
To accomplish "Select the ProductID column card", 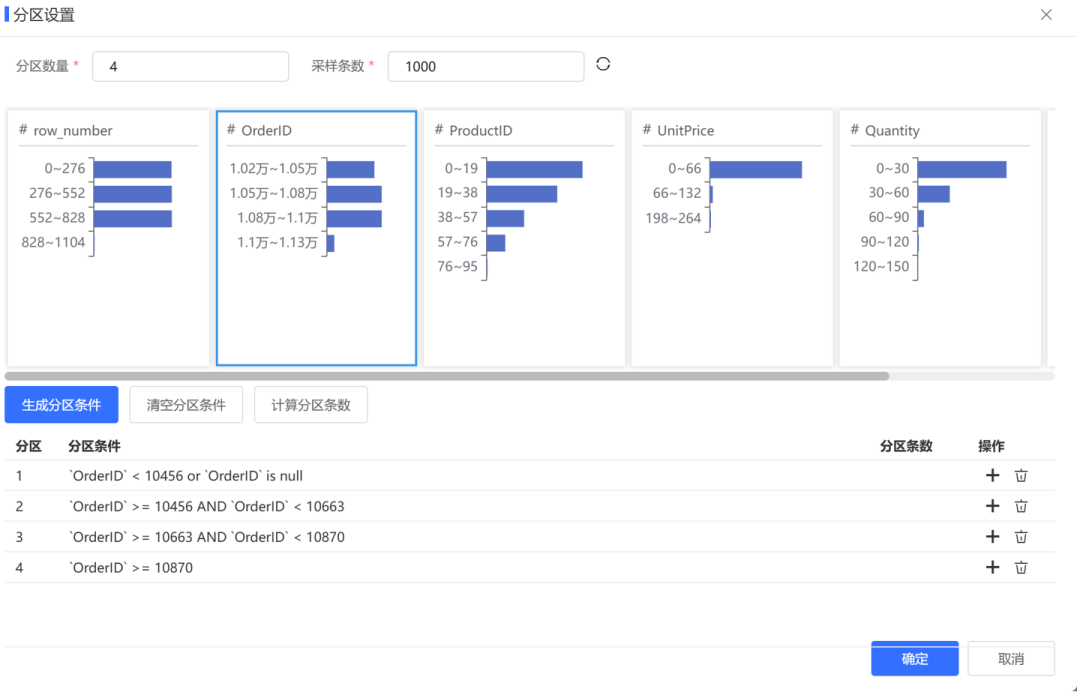I will 524,238.
